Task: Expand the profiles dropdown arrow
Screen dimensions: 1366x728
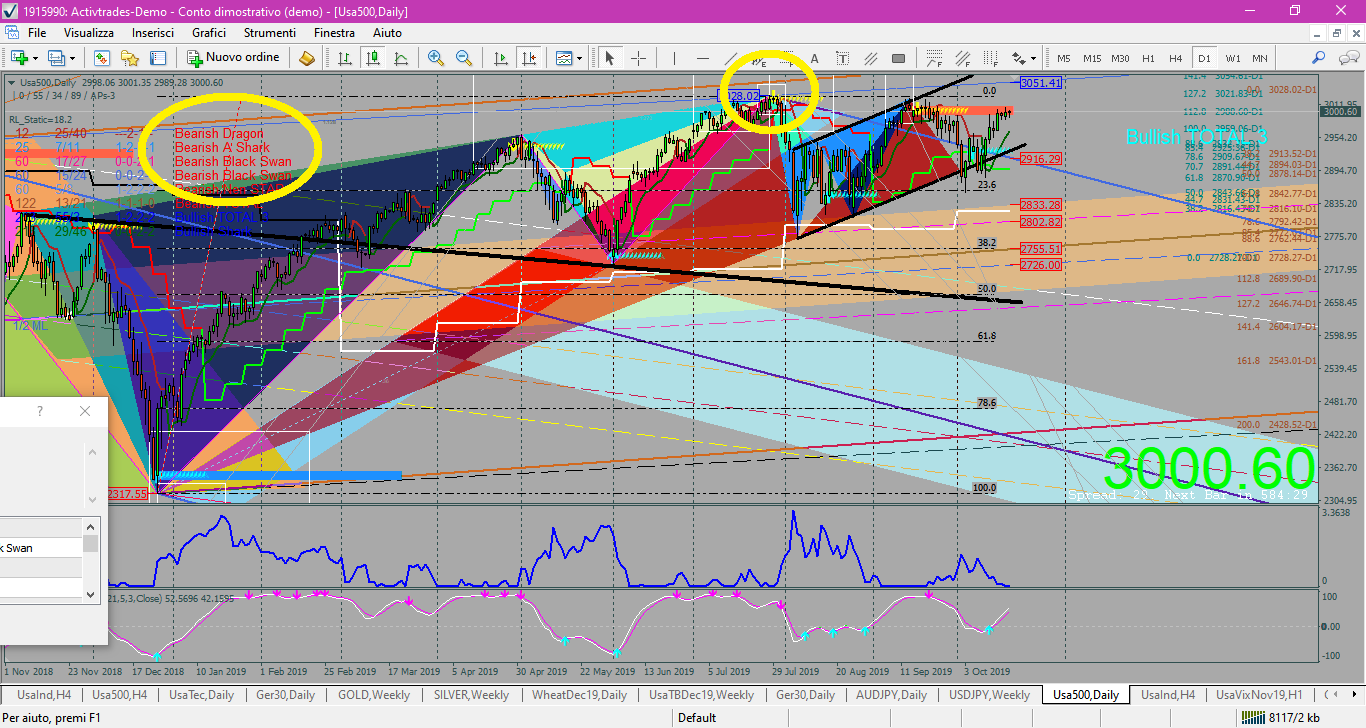Action: 71,58
